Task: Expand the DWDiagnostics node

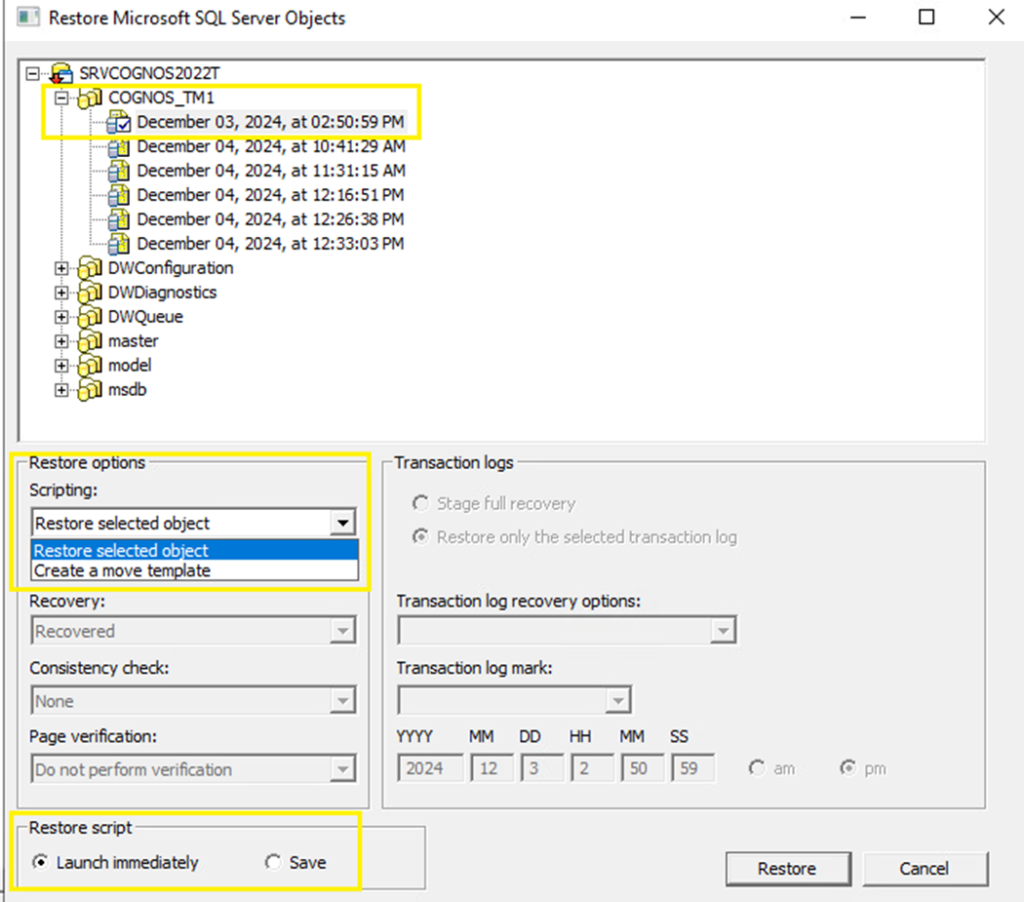Action: tap(61, 293)
